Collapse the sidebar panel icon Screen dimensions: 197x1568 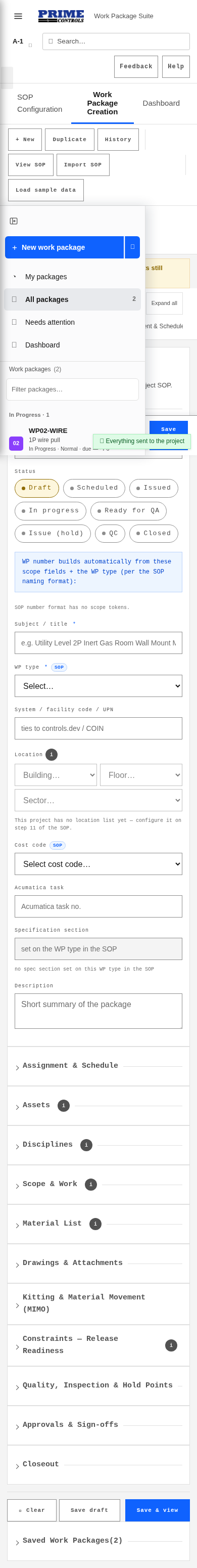(14, 221)
